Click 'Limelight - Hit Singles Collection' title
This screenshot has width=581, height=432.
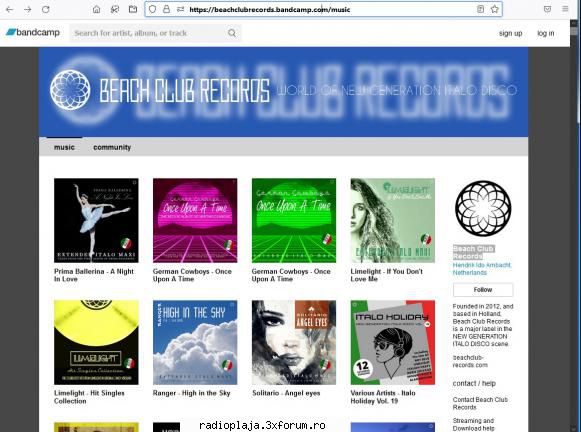click(x=89, y=397)
